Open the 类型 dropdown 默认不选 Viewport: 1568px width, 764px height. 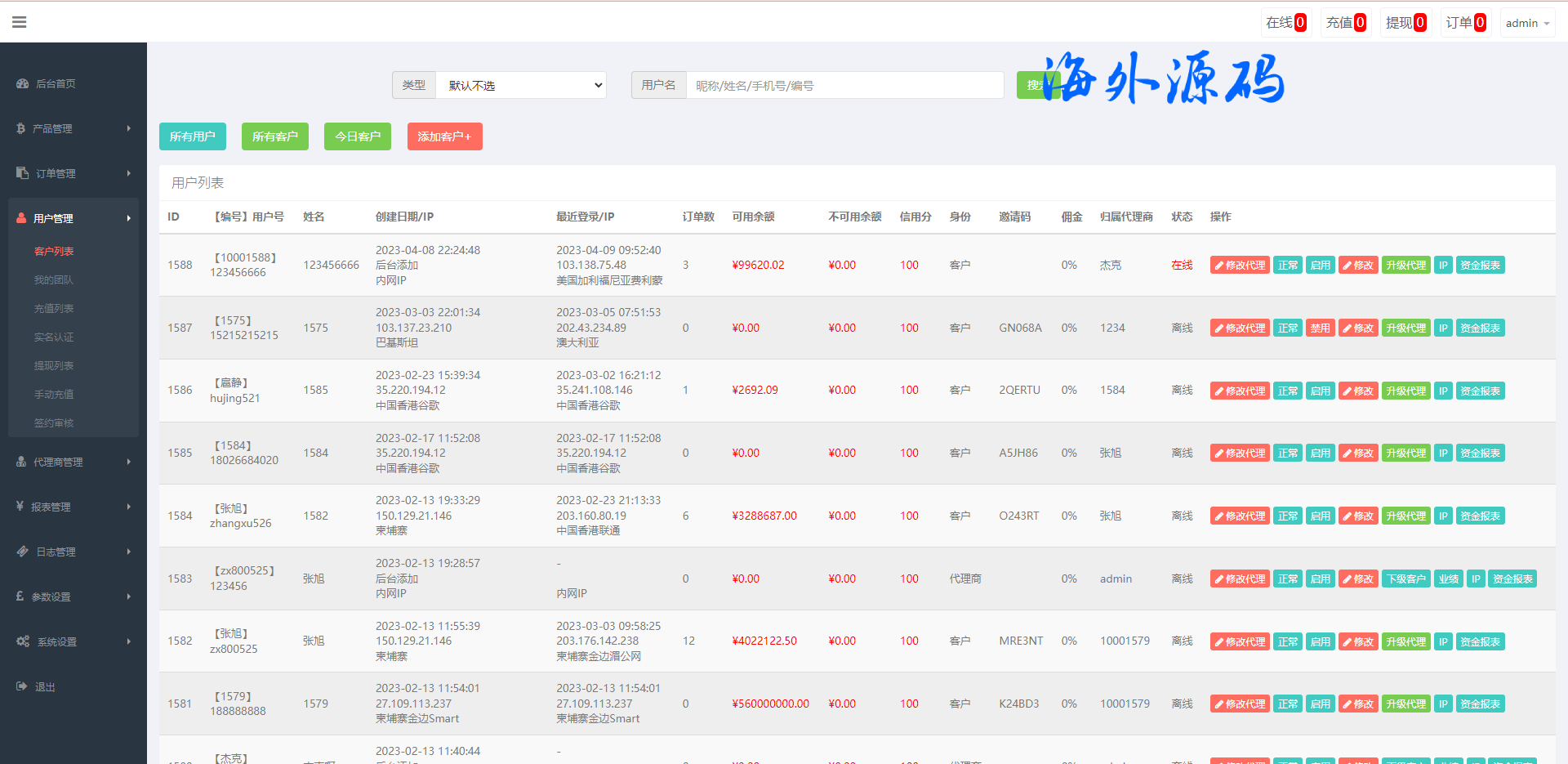521,85
